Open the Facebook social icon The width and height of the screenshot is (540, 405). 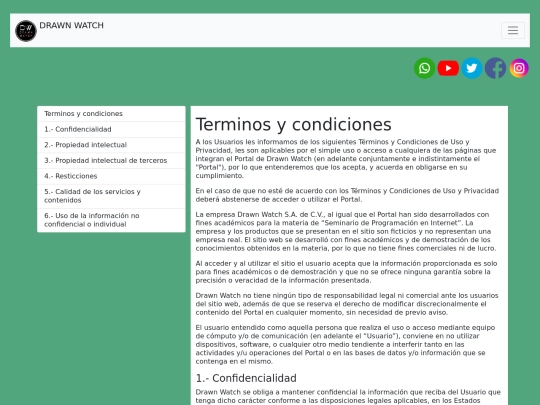[495, 68]
